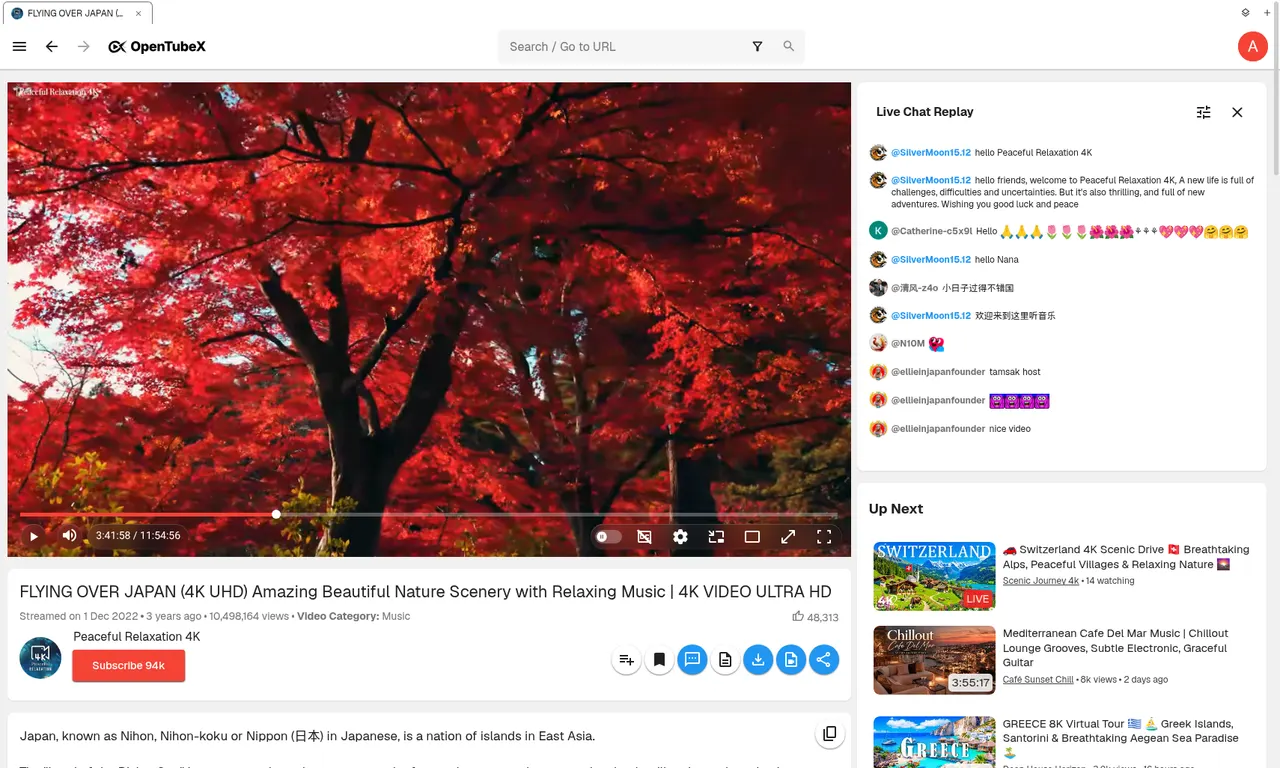Open the search filter funnel icon
This screenshot has height=768, width=1280.
tap(757, 47)
